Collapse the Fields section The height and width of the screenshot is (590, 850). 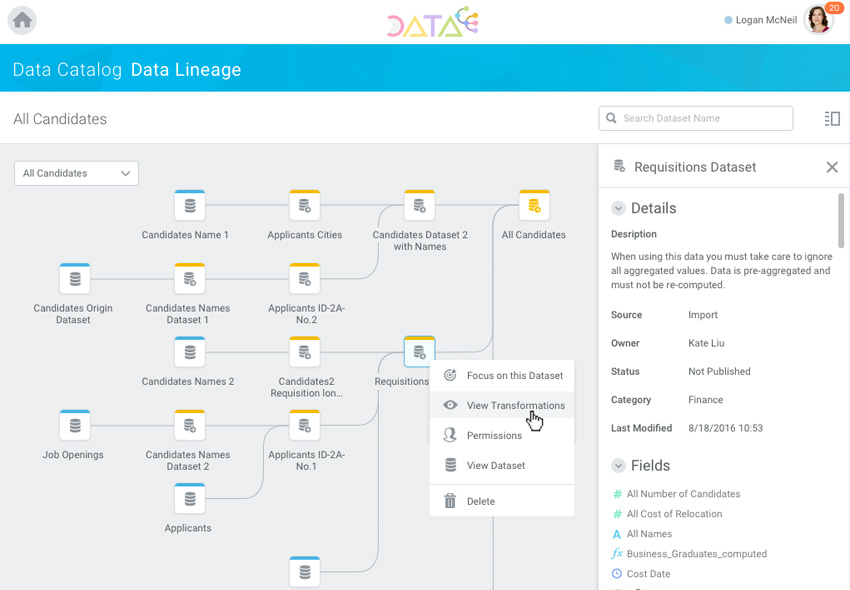coord(618,466)
